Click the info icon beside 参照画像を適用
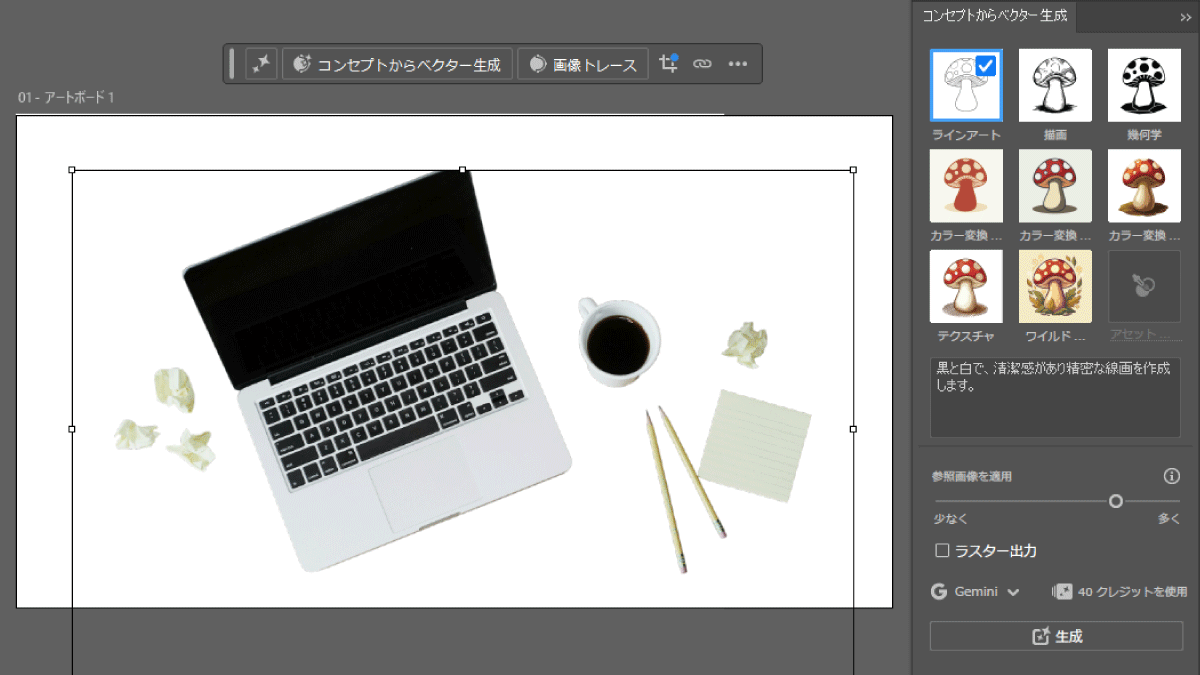The width and height of the screenshot is (1200, 675). [1172, 476]
